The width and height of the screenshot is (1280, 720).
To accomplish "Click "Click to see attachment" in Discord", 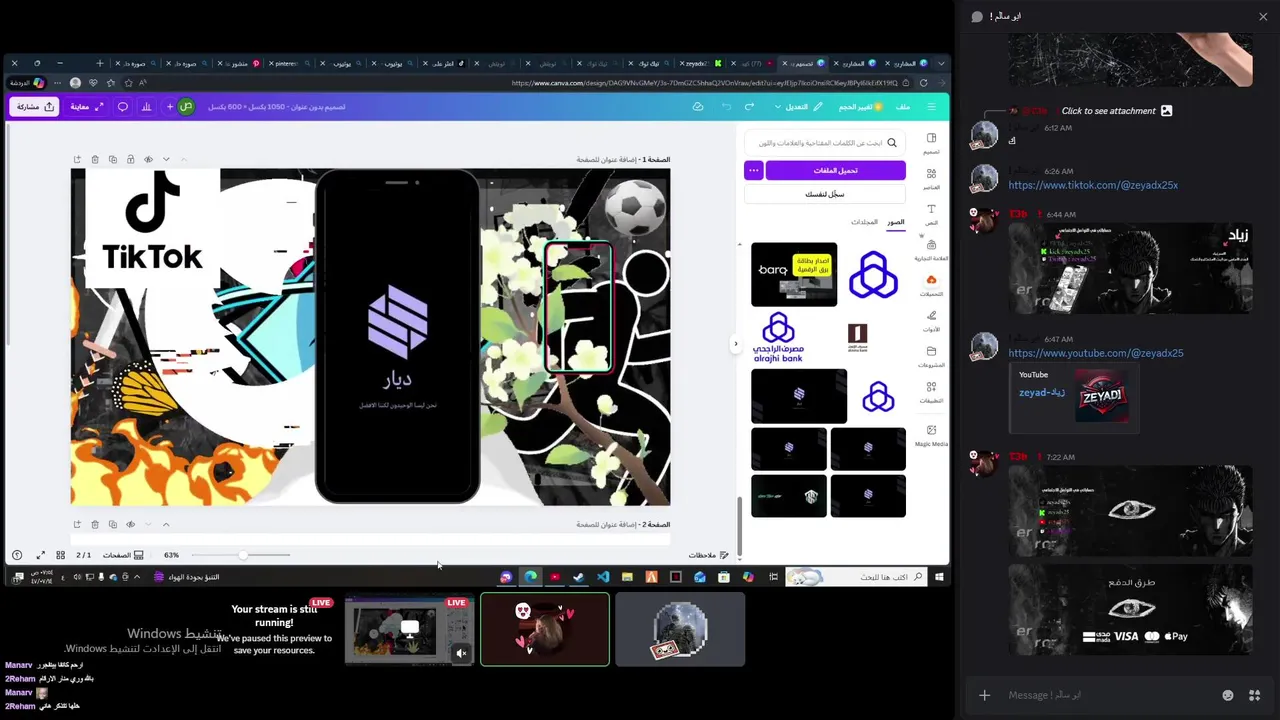I will click(x=1108, y=111).
